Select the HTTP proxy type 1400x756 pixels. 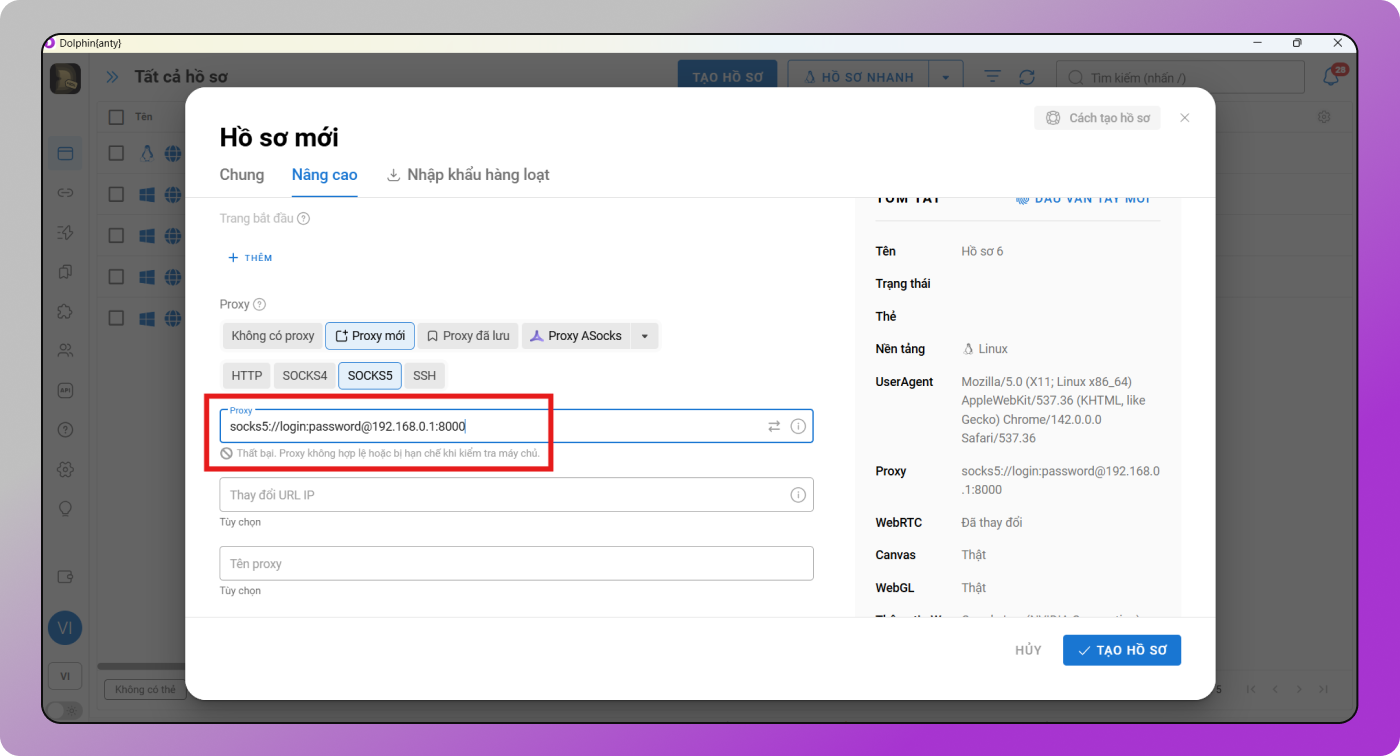pos(246,376)
